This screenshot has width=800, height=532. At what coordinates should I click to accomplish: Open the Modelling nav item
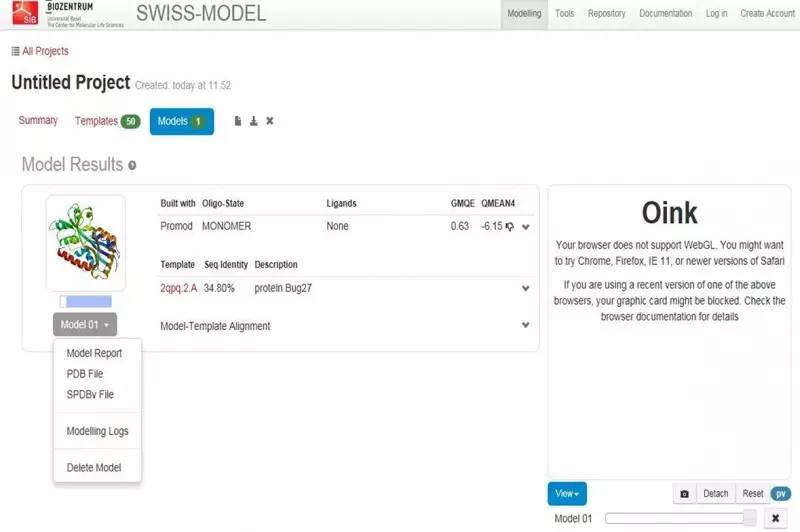tap(524, 14)
